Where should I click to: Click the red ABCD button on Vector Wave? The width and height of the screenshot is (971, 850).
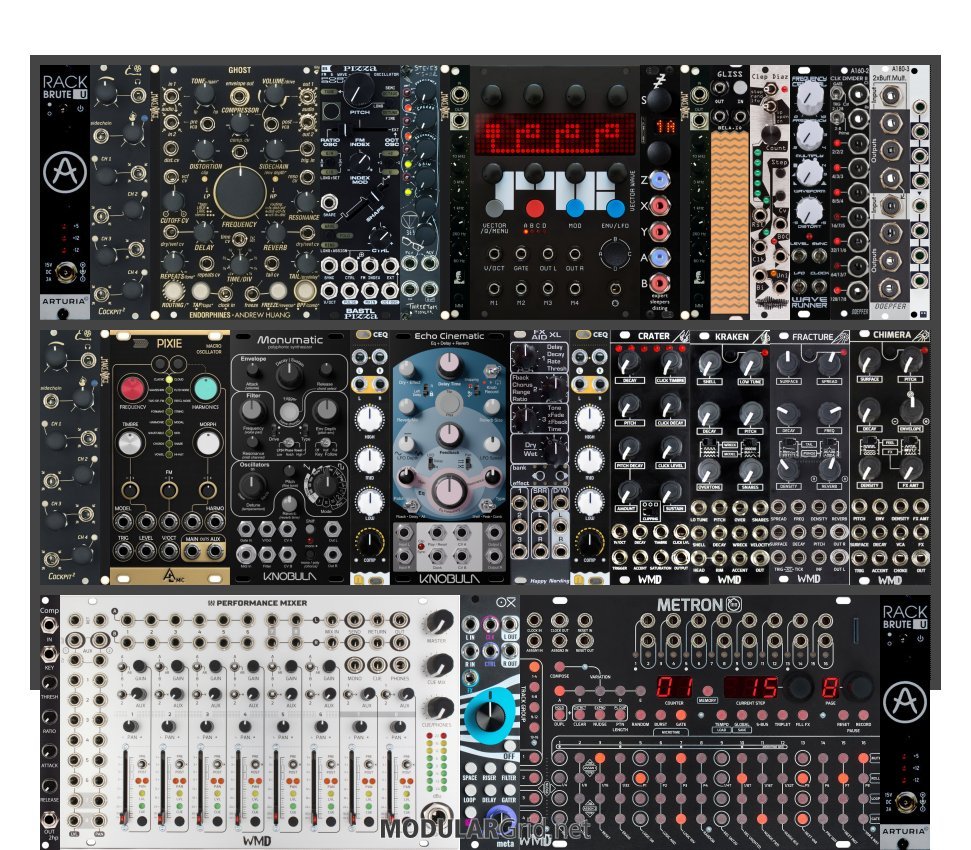534,209
